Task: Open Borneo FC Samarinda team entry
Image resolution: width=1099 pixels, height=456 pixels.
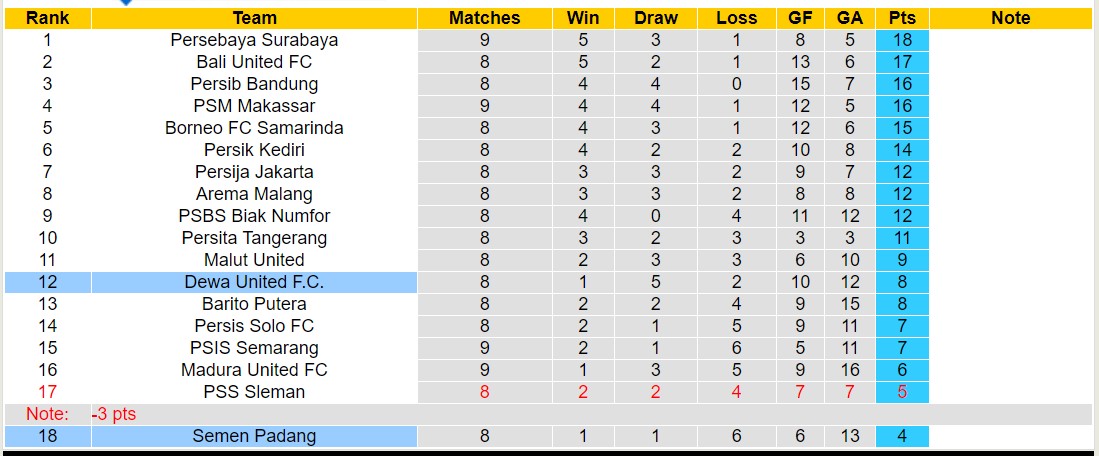Action: click(254, 128)
